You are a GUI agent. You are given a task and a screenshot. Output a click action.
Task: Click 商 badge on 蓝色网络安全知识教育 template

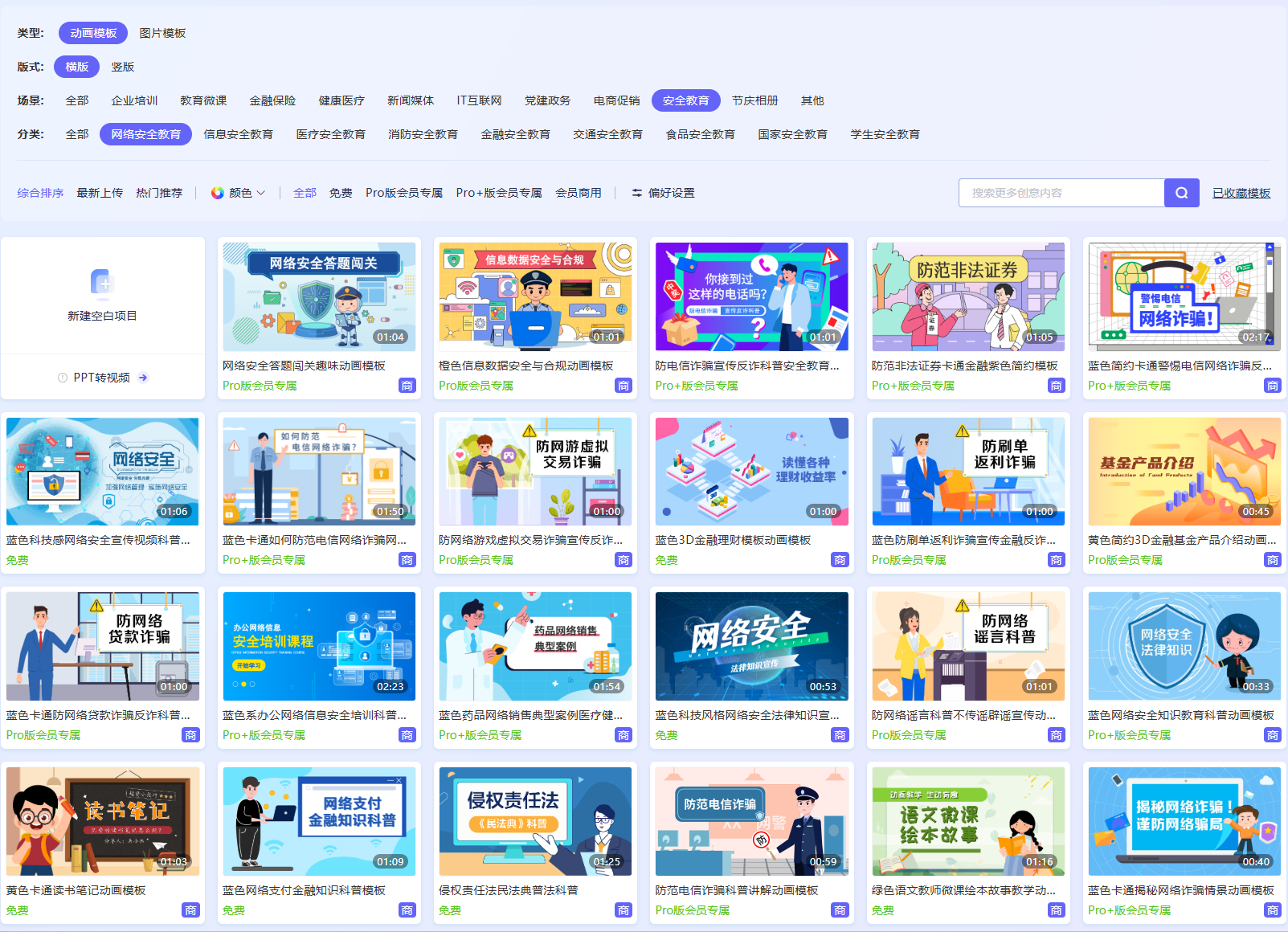[1273, 735]
